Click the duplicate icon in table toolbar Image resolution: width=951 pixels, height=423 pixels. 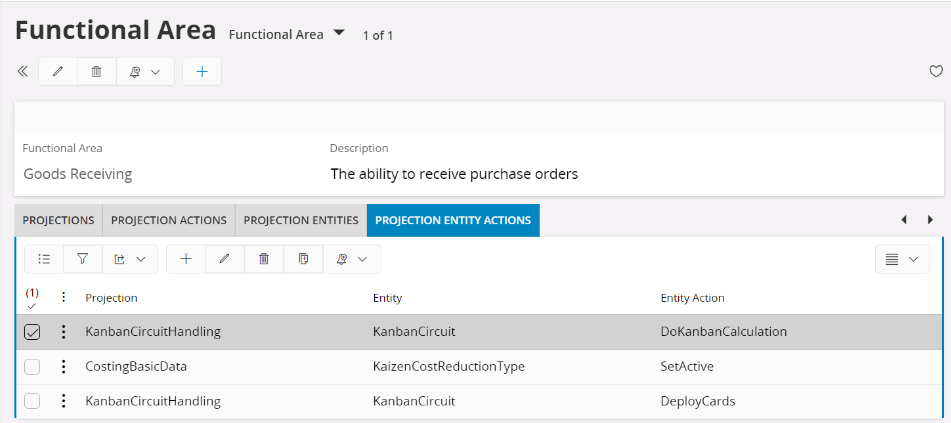(303, 259)
